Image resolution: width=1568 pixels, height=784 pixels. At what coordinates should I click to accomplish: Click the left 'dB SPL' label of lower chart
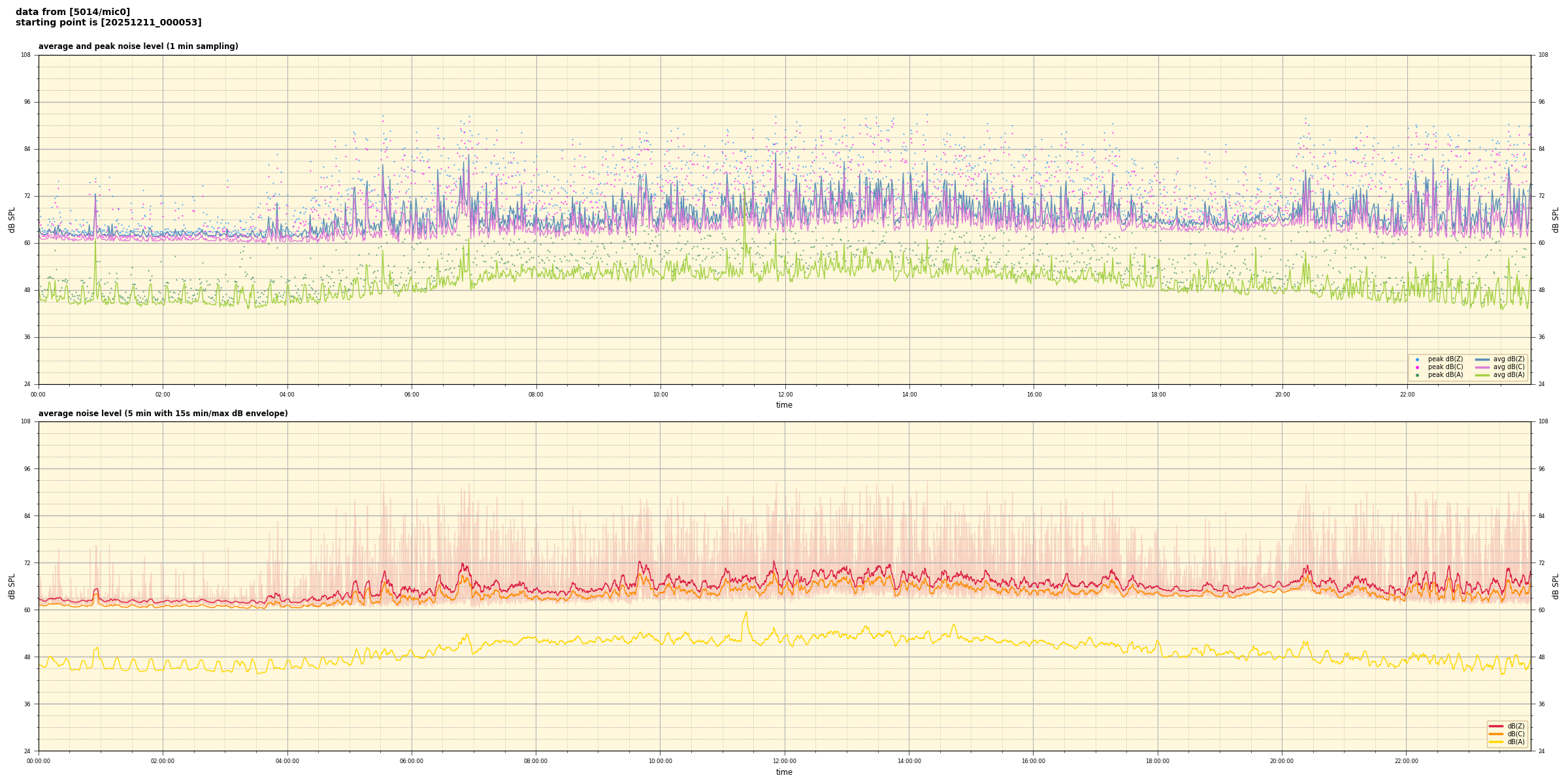(12, 586)
